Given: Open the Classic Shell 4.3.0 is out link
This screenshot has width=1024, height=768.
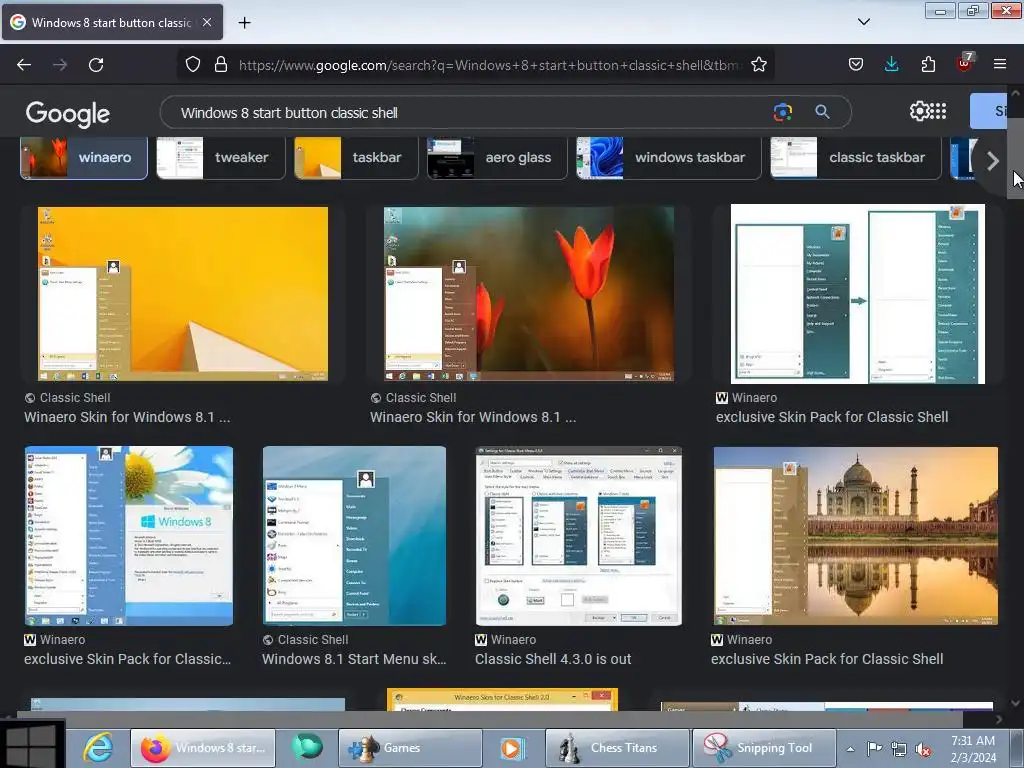Looking at the screenshot, I should pyautogui.click(x=553, y=659).
